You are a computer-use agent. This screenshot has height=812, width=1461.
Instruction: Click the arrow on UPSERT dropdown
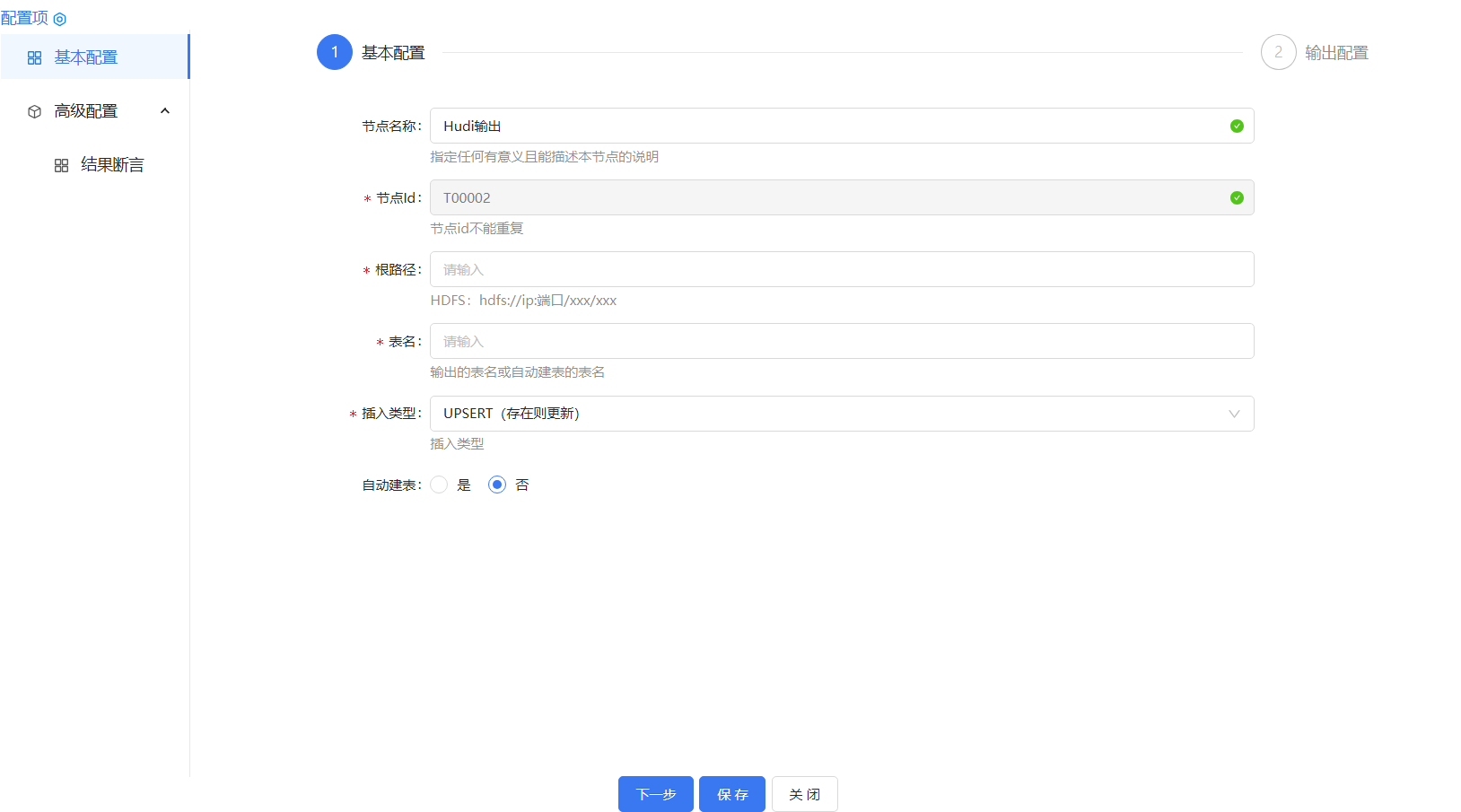(1234, 414)
